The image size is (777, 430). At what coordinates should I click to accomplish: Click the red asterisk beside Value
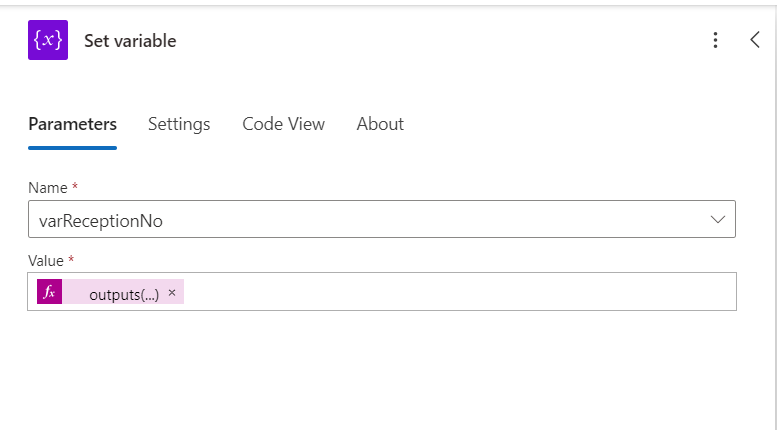71,261
